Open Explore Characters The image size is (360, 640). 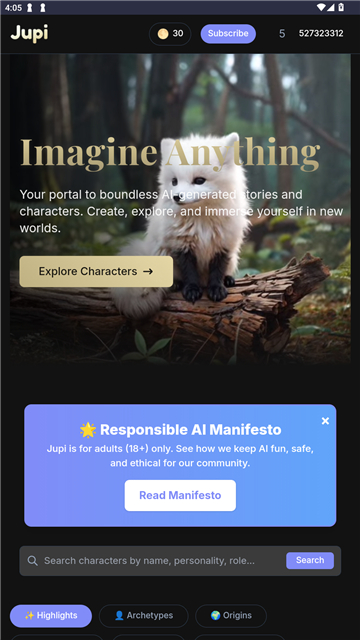click(96, 271)
